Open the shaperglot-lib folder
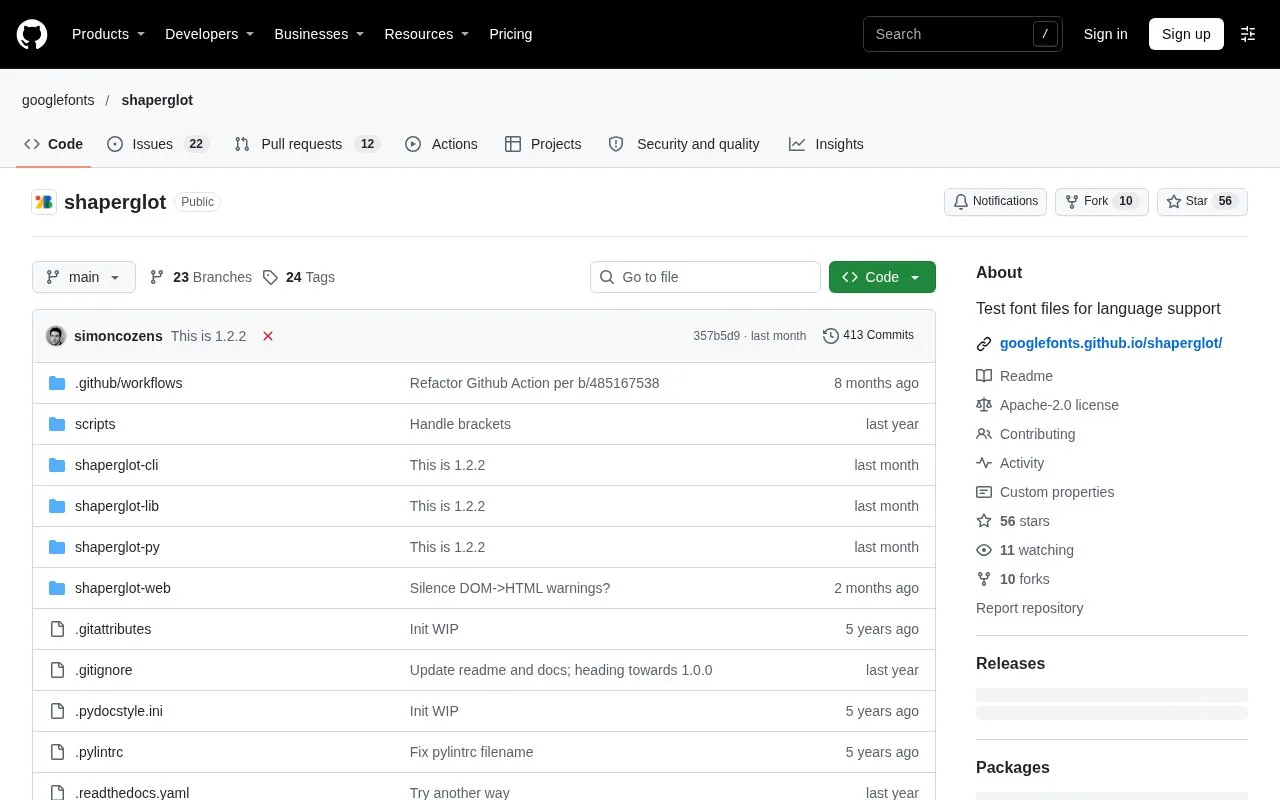1280x800 pixels. (x=117, y=506)
